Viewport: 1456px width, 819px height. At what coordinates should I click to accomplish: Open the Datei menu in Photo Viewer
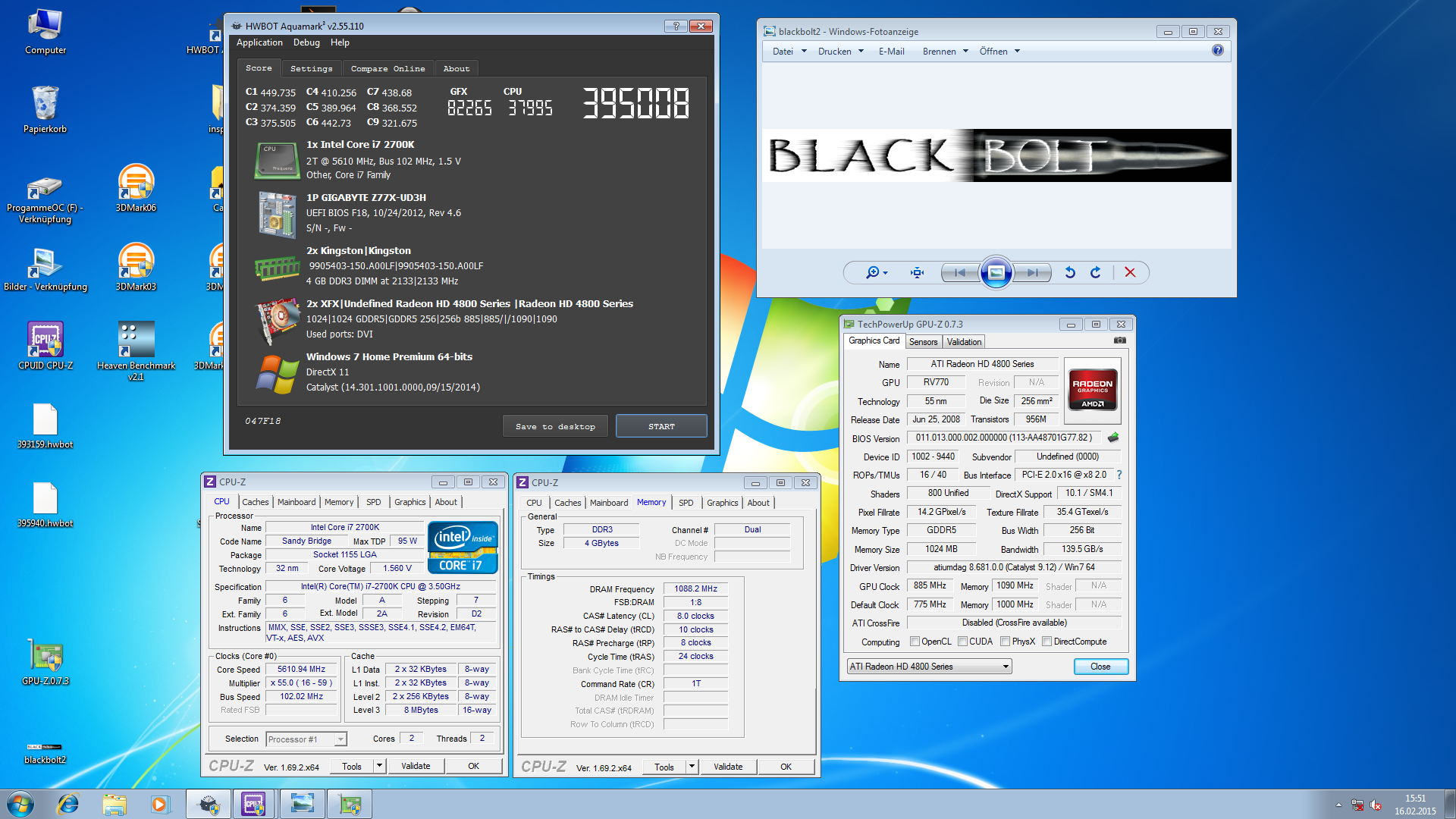pyautogui.click(x=789, y=52)
